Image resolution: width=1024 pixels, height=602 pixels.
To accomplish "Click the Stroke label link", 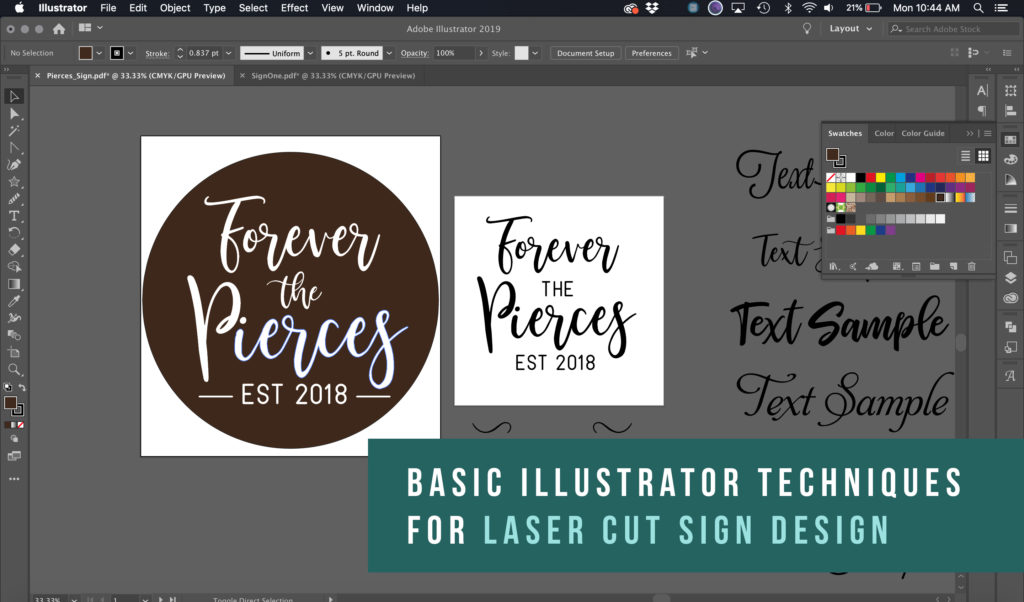I will [157, 54].
